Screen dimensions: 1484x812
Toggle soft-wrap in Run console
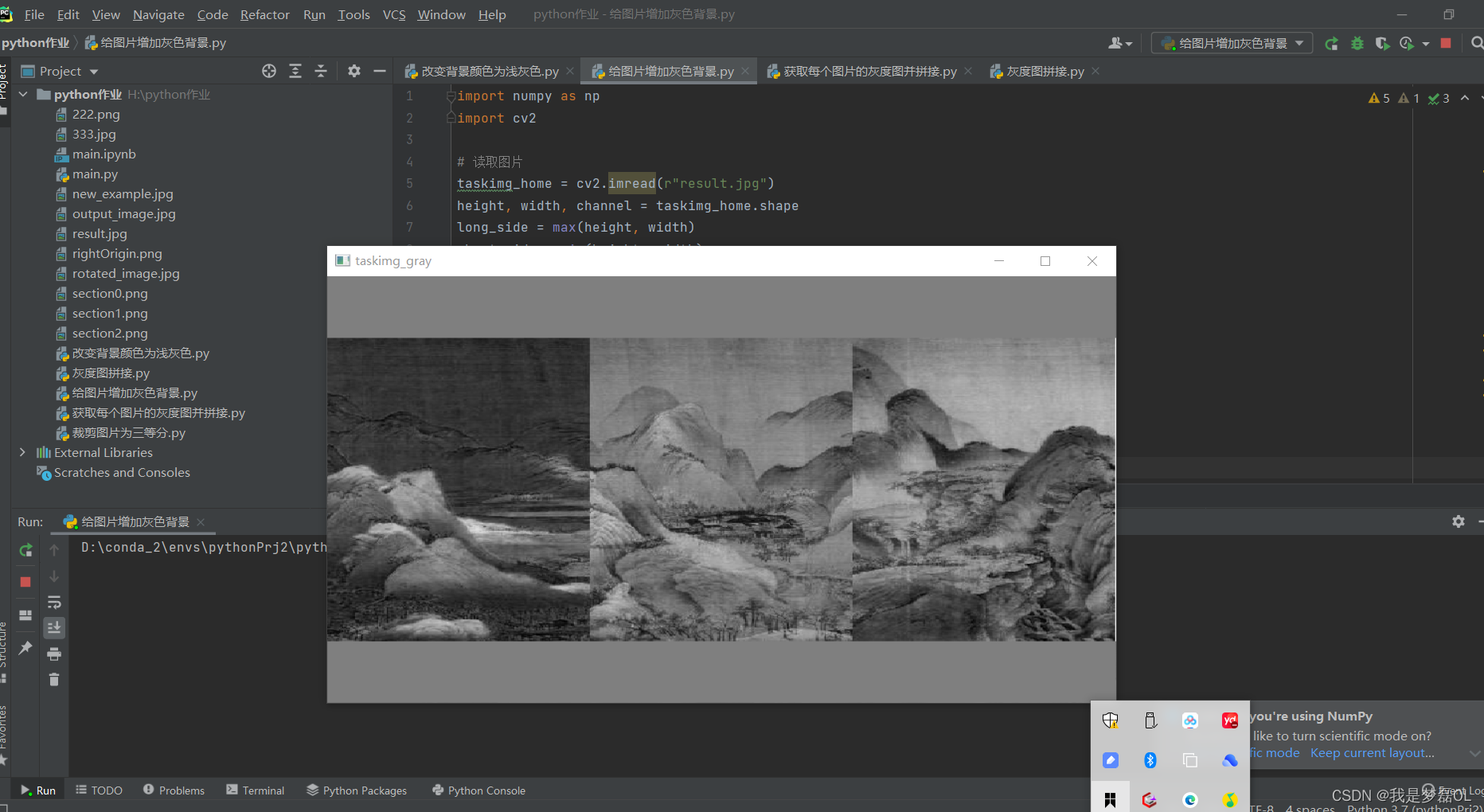tap(54, 602)
